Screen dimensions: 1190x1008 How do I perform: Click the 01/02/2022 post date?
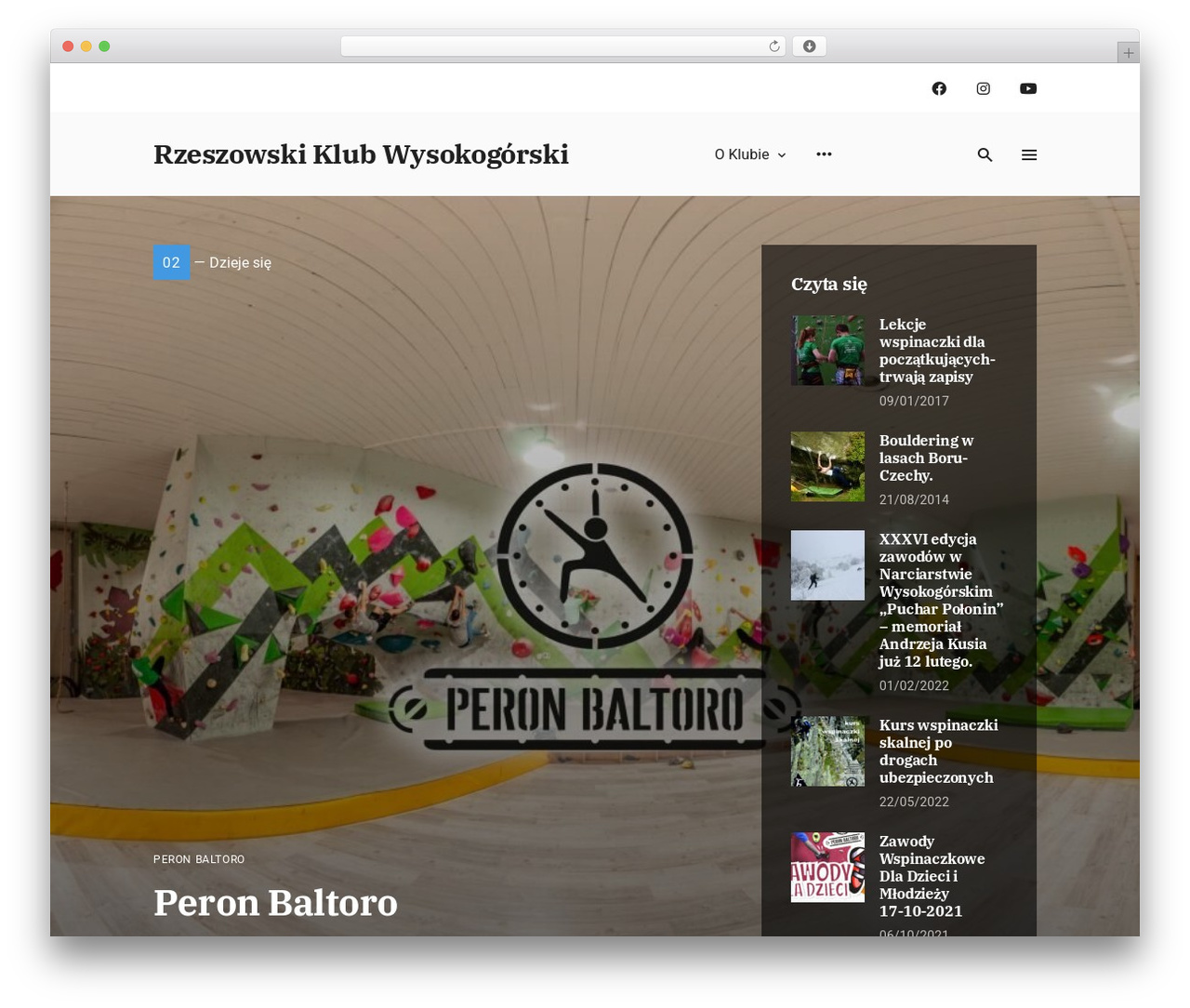point(914,685)
